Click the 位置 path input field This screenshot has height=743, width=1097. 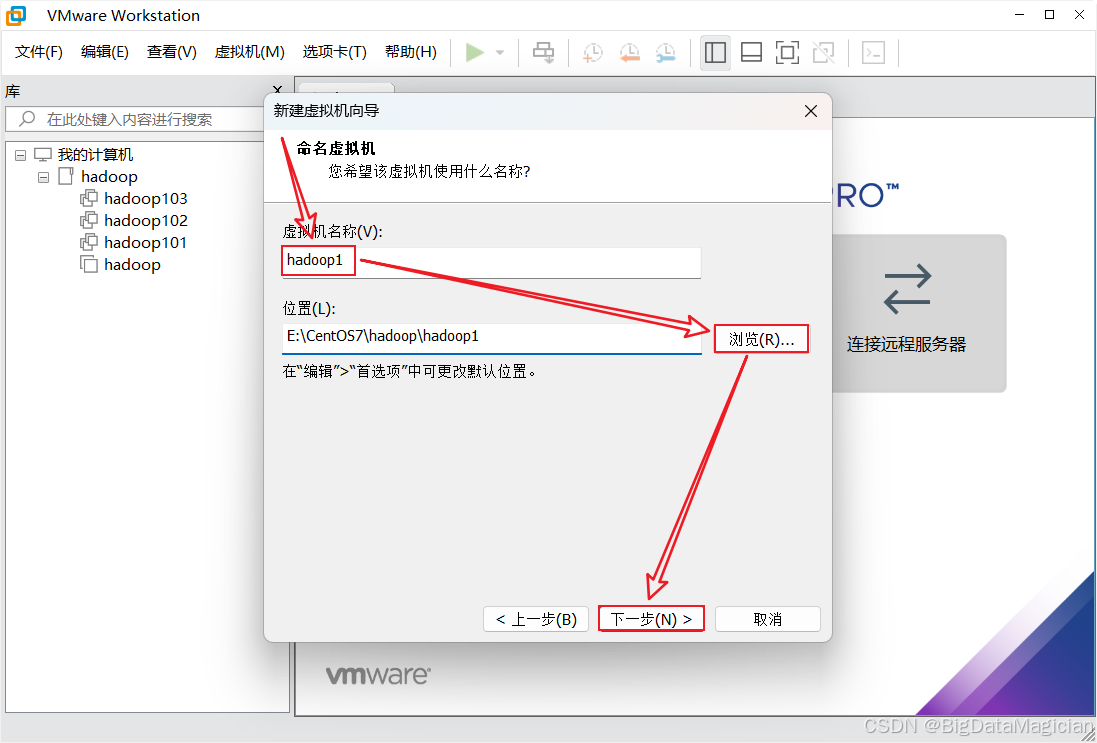click(x=491, y=337)
